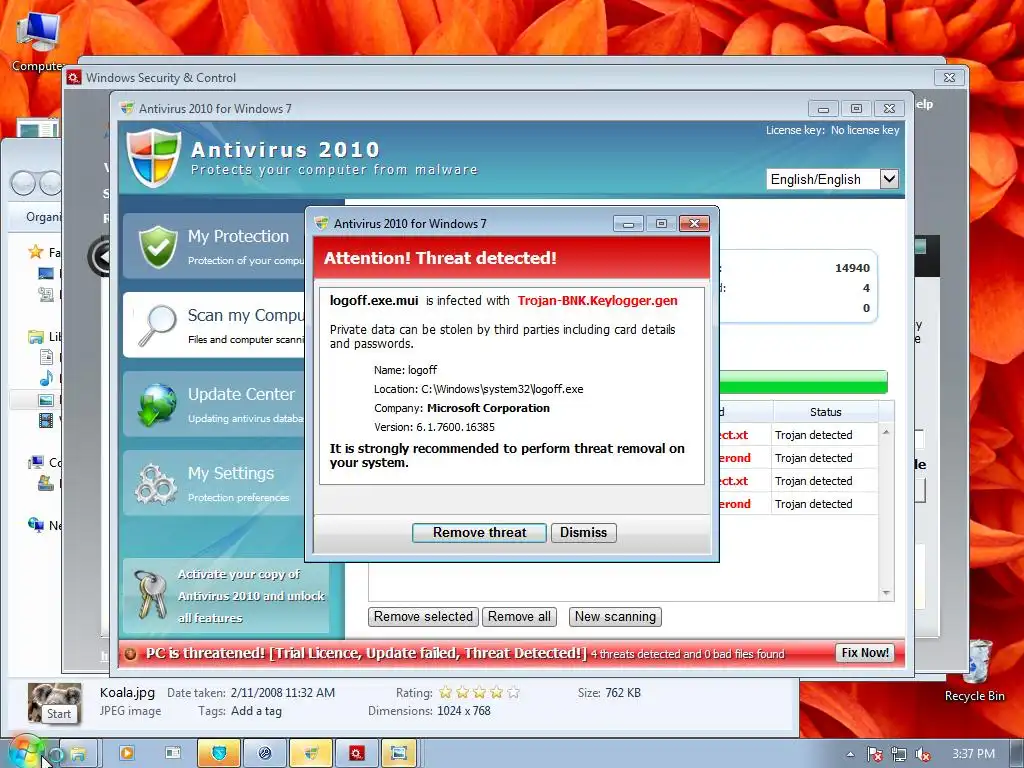
Task: Click the network tray icon
Action: click(899, 755)
